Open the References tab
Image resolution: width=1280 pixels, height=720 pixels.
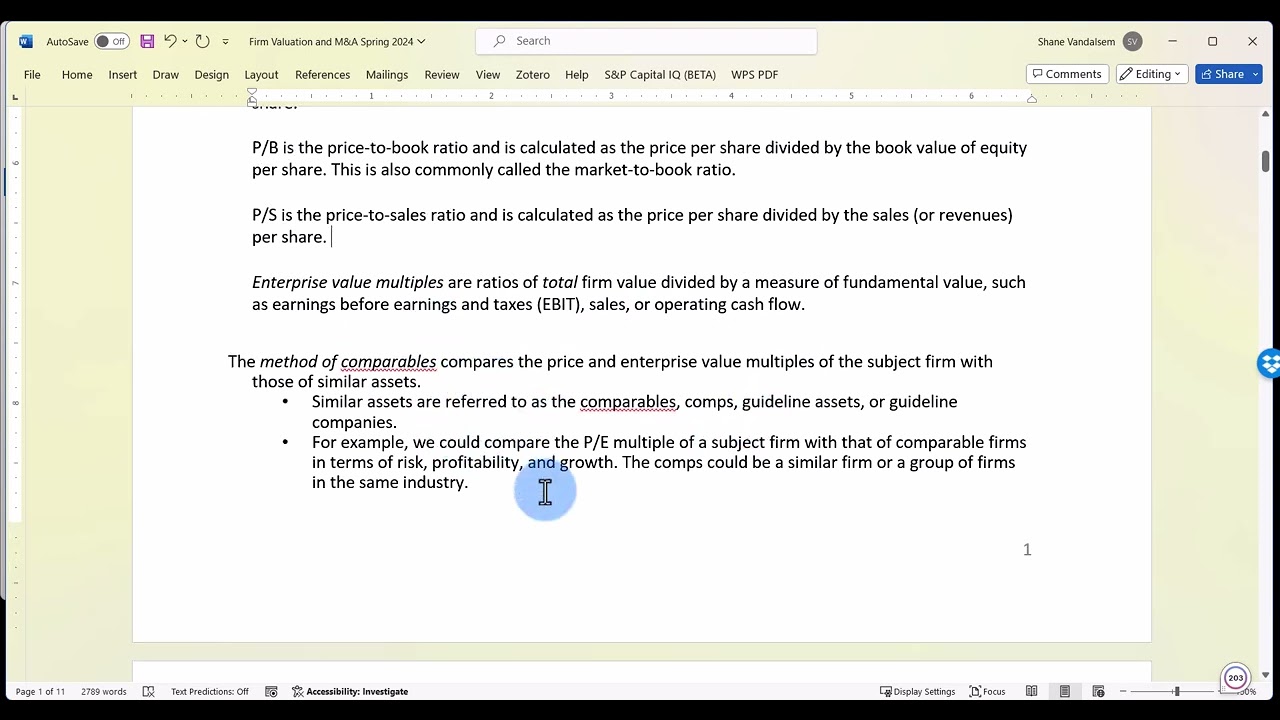[322, 75]
